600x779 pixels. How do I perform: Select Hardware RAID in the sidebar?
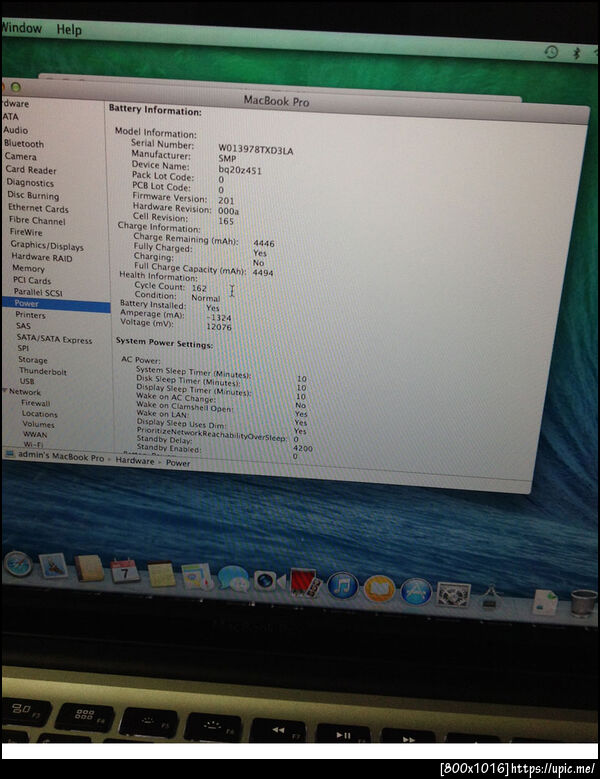pyautogui.click(x=42, y=257)
